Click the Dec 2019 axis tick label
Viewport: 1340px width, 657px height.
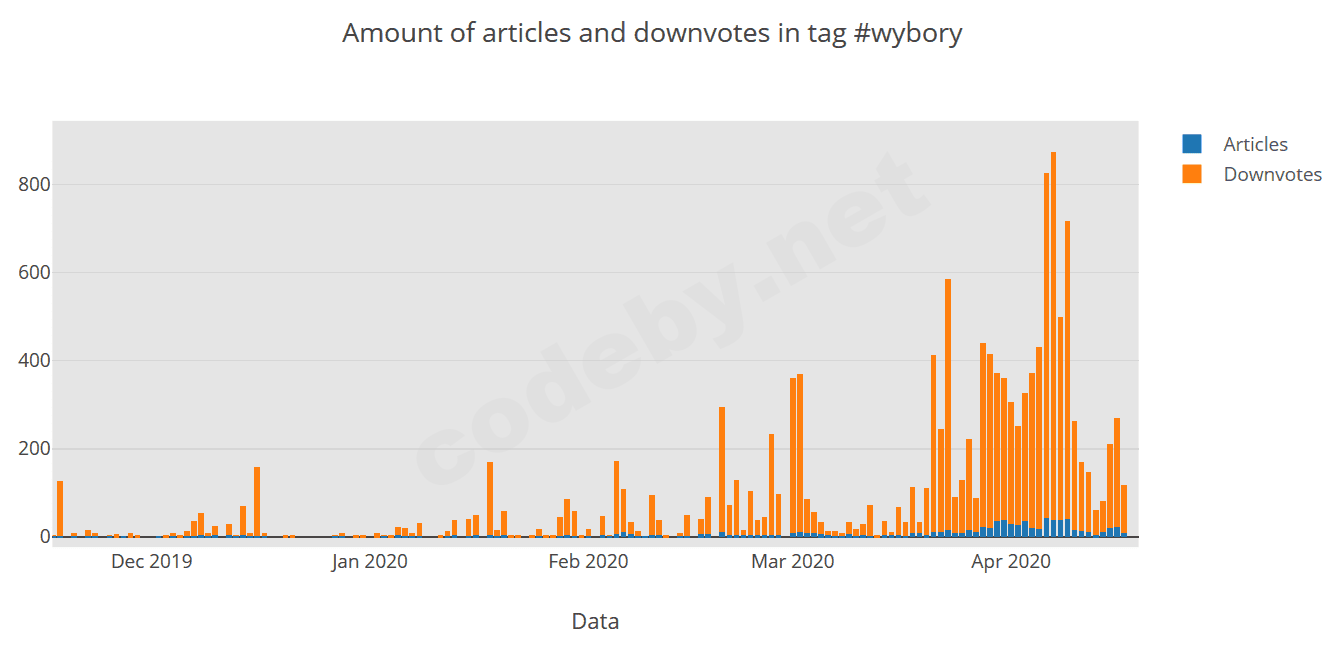[x=152, y=561]
